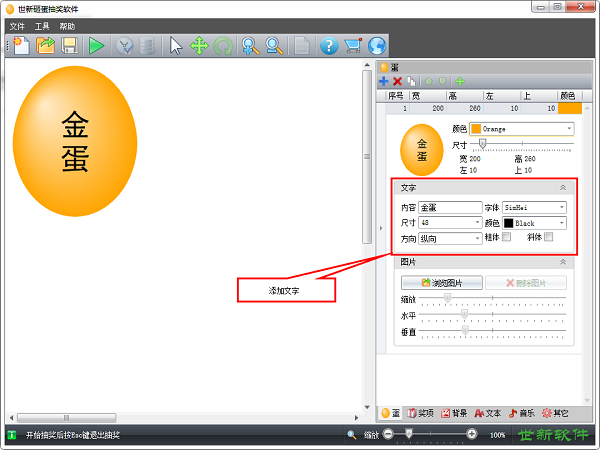Create a new file from toolbar

point(21,46)
